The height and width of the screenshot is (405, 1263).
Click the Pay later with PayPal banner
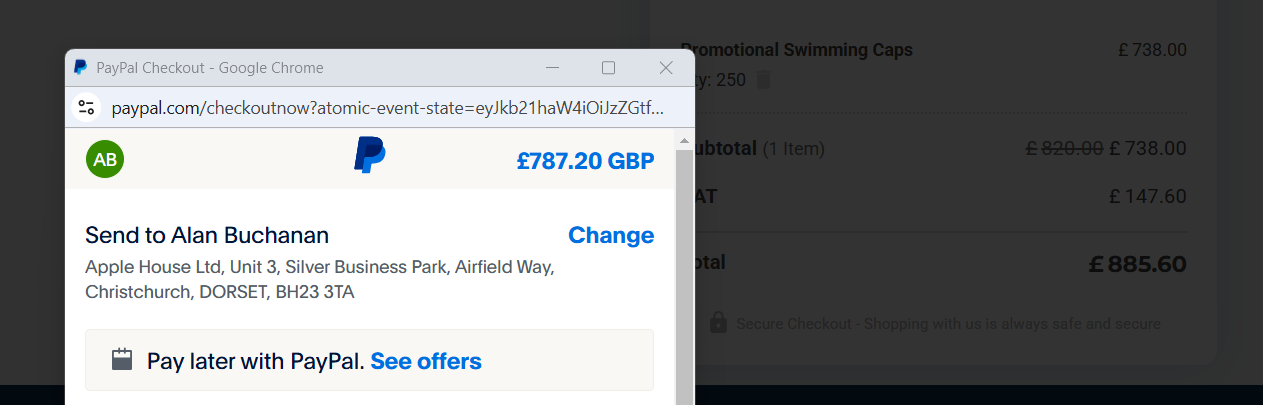click(x=255, y=361)
